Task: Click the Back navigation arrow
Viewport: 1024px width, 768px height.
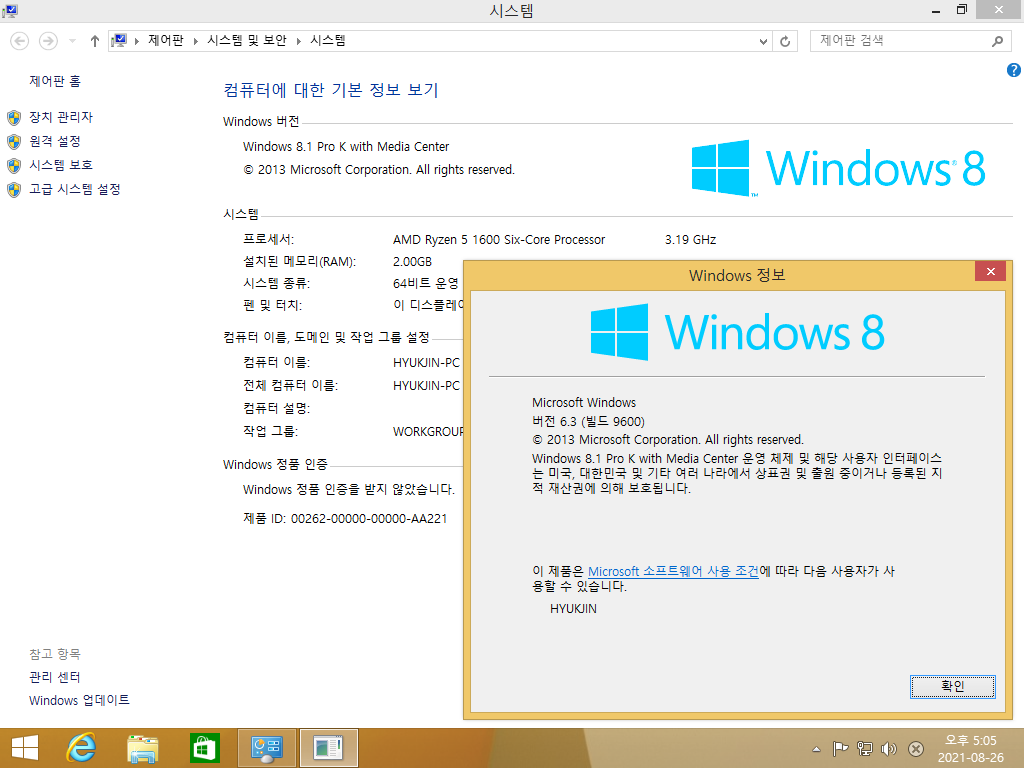Action: point(20,41)
